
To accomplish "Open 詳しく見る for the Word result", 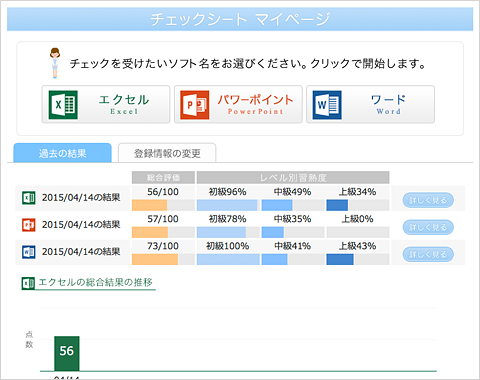I will tap(428, 254).
